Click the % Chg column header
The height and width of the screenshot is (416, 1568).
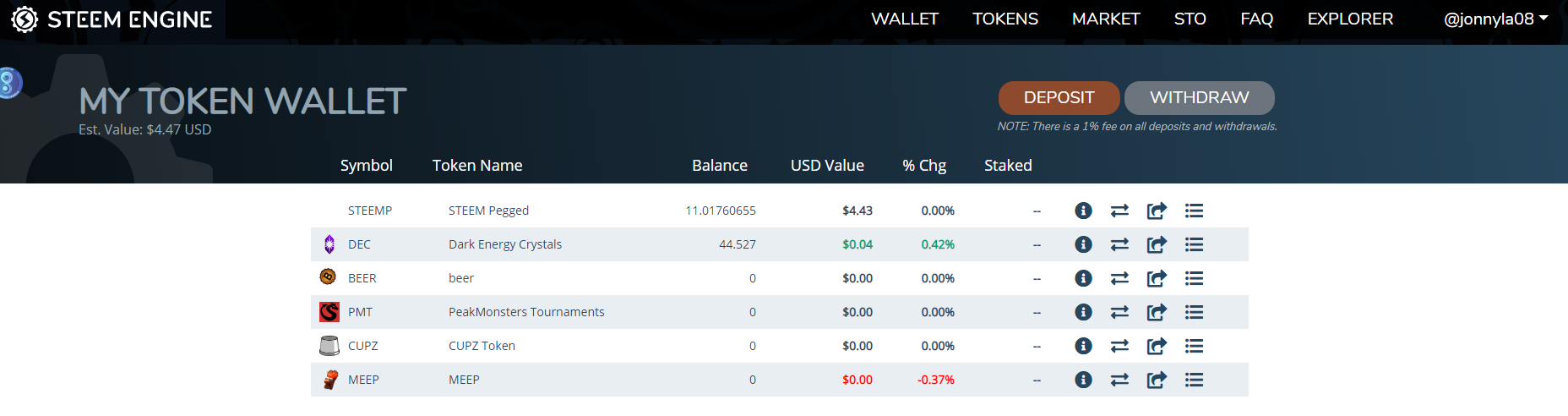pos(924,166)
